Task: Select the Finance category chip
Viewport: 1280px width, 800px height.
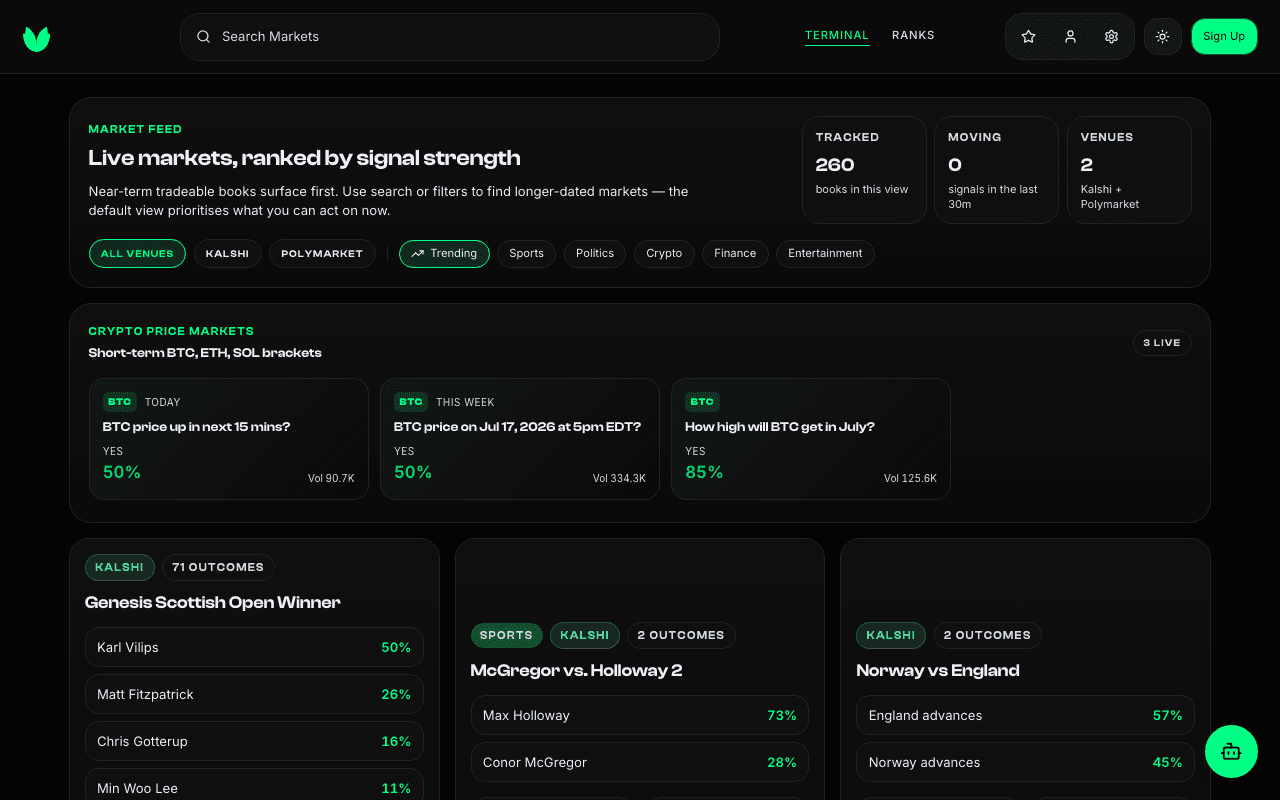Action: (735, 254)
